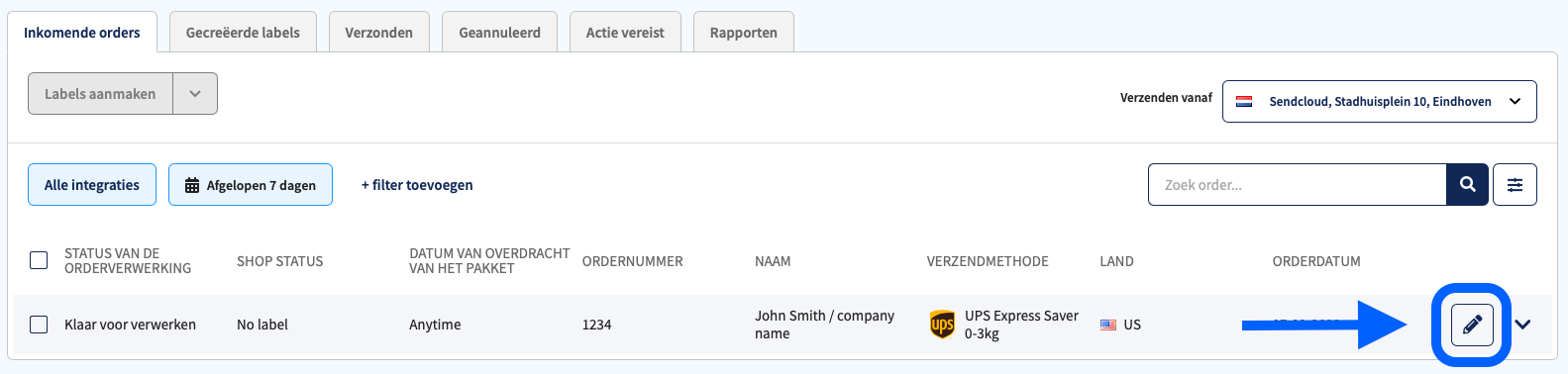Image resolution: width=1568 pixels, height=374 pixels.
Task: Click the pencil edit icon for order 1234
Action: [1472, 325]
